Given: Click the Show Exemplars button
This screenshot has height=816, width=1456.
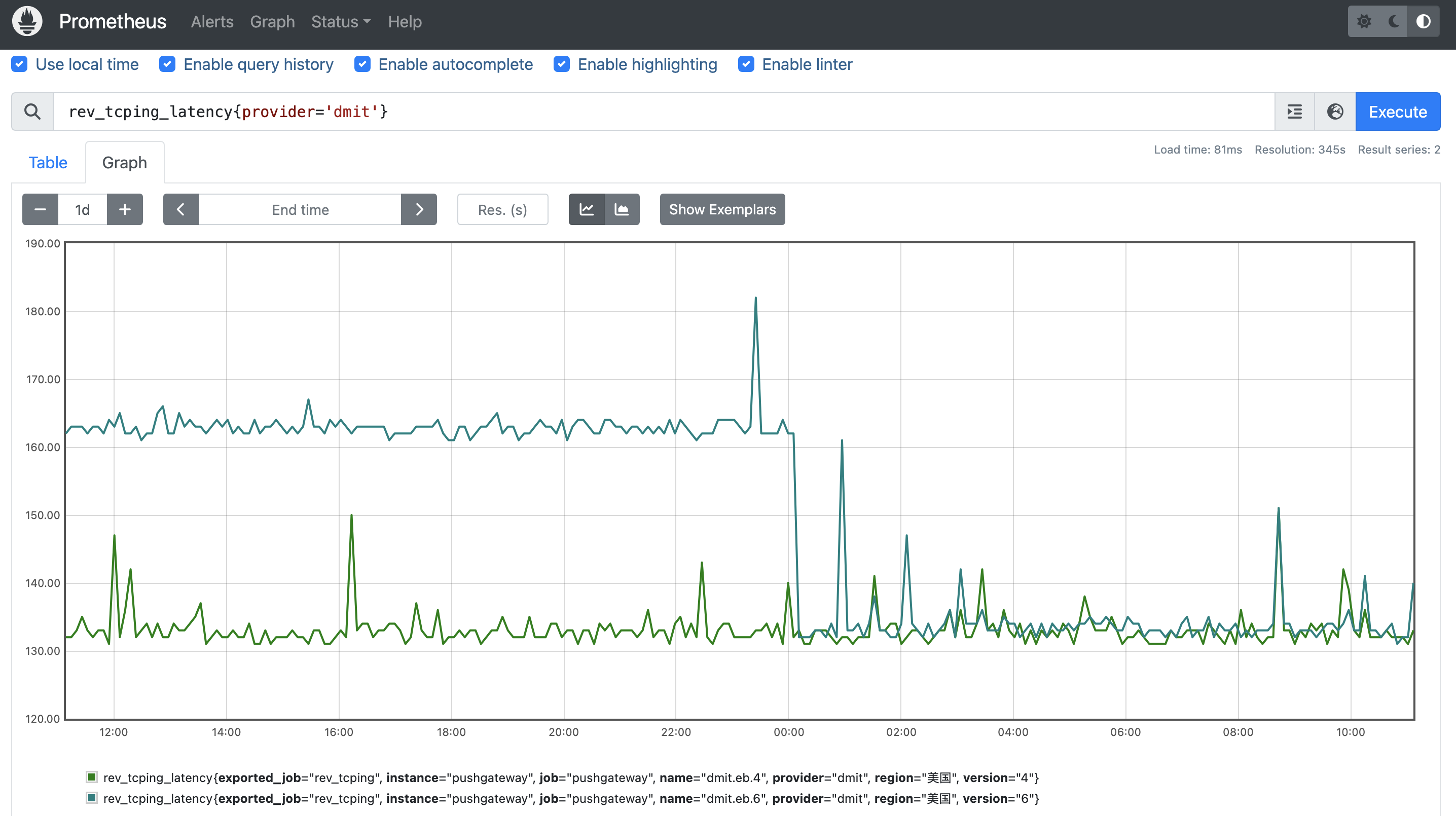Looking at the screenshot, I should [x=722, y=210].
